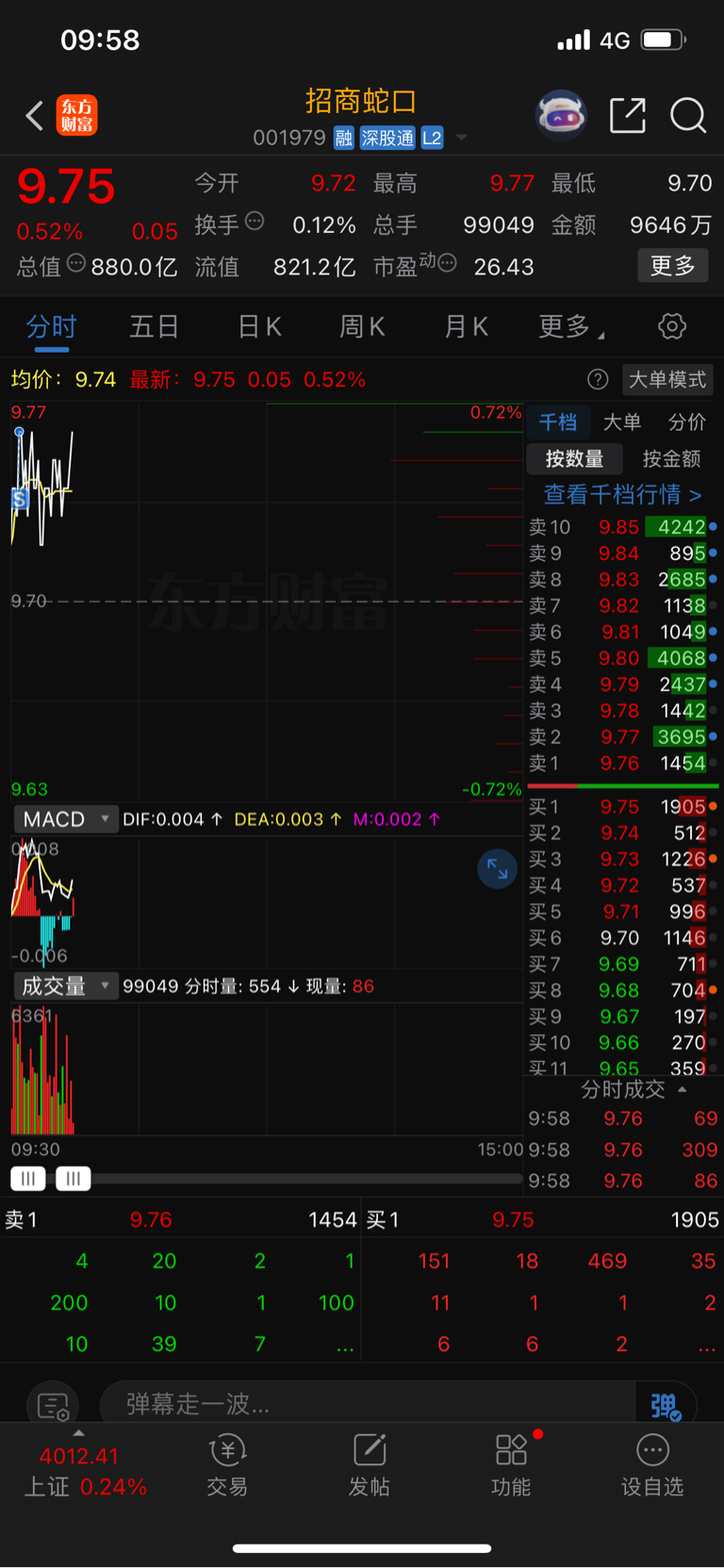Select 买6 row at 9.70
This screenshot has width=724, height=1568.
(x=622, y=938)
